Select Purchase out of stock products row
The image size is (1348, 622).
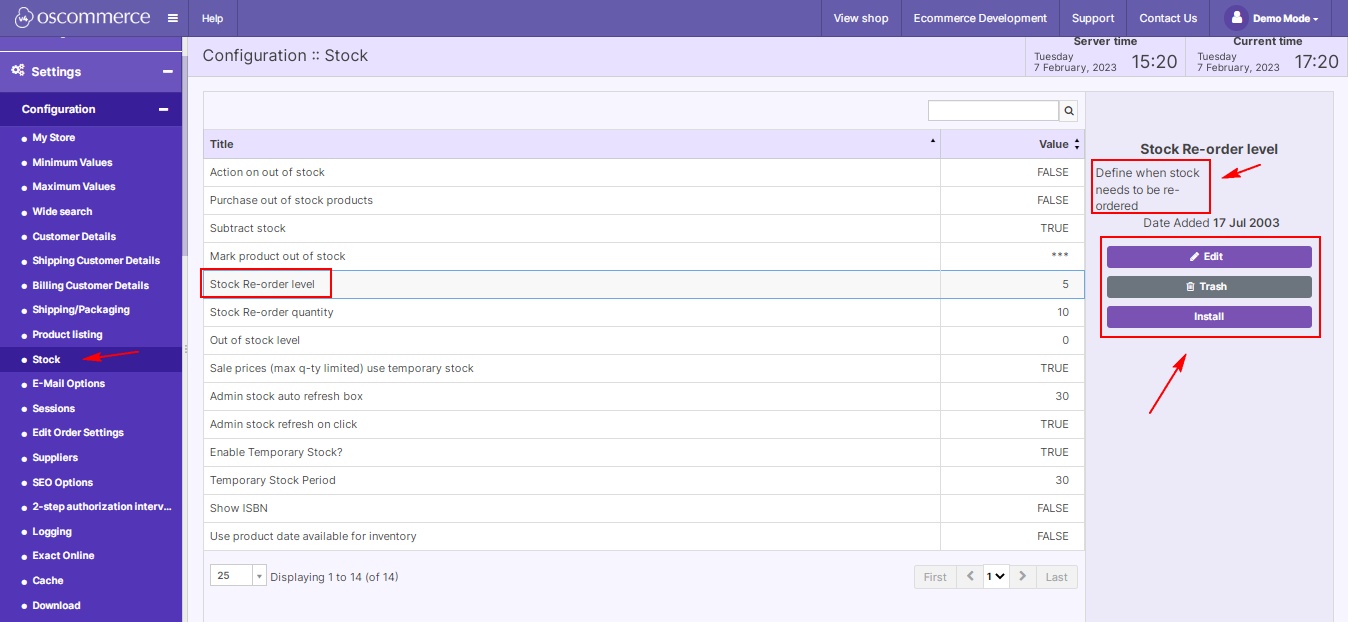tap(644, 200)
